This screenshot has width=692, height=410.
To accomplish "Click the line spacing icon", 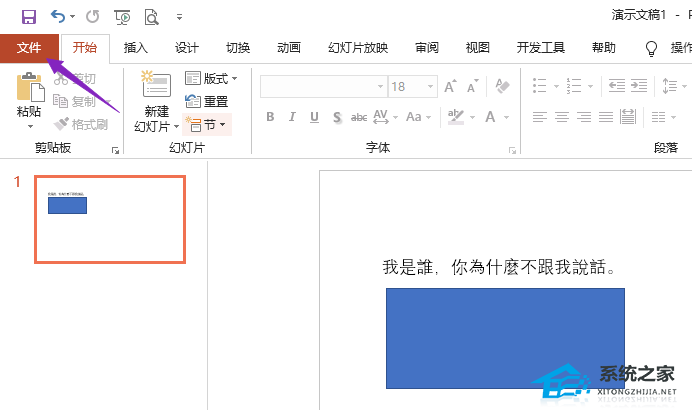I will pyautogui.click(x=669, y=86).
